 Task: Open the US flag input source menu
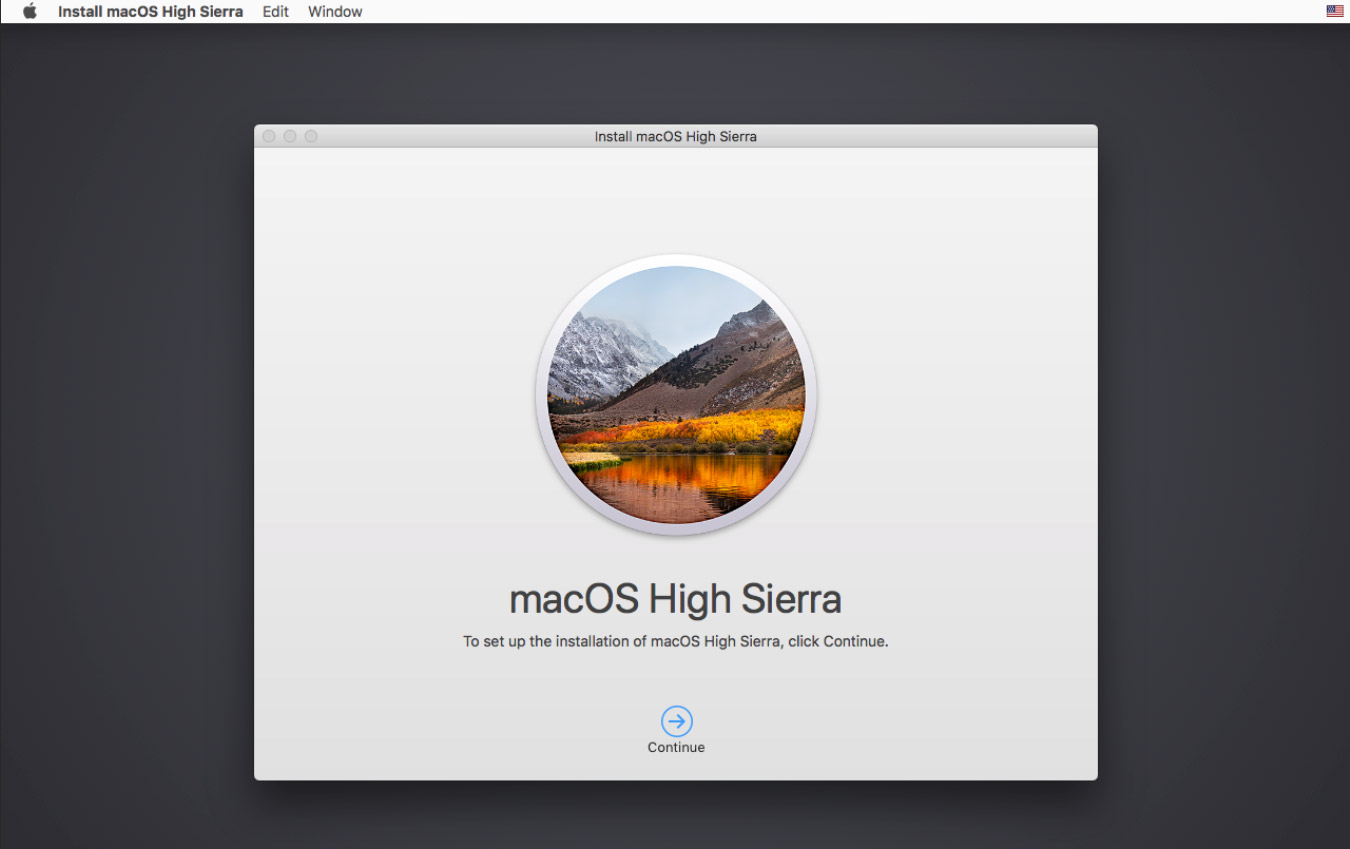[x=1335, y=11]
